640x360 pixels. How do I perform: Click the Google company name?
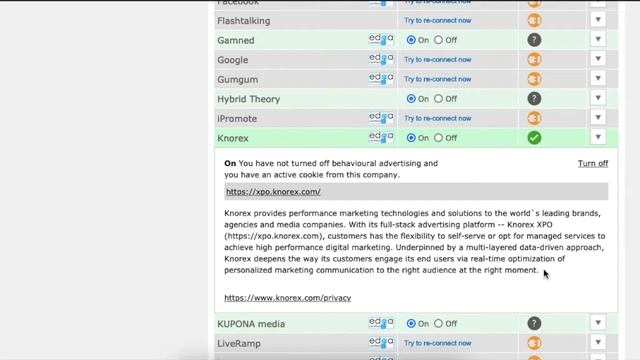[233, 60]
